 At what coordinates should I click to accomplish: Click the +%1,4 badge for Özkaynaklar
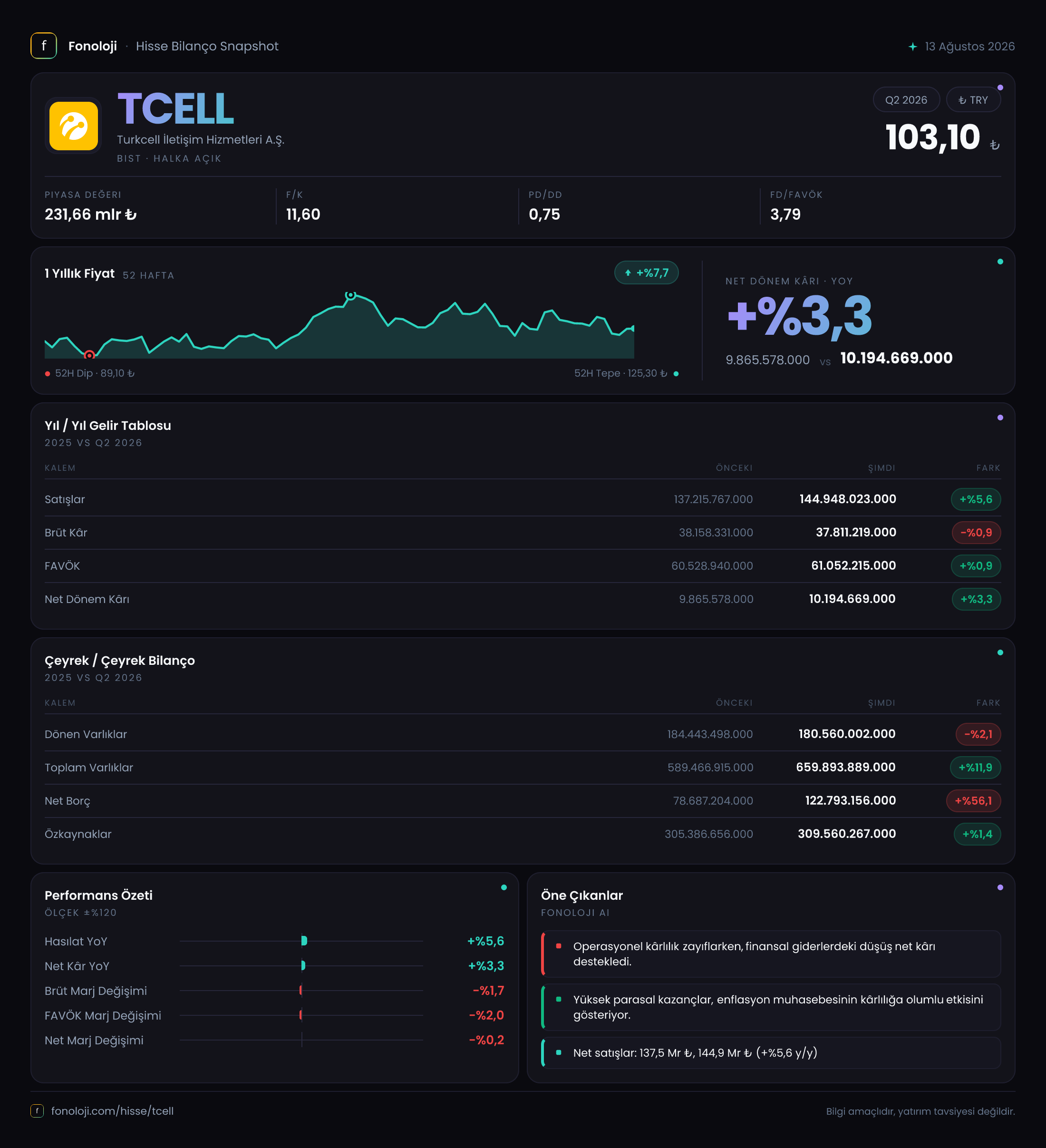[977, 834]
